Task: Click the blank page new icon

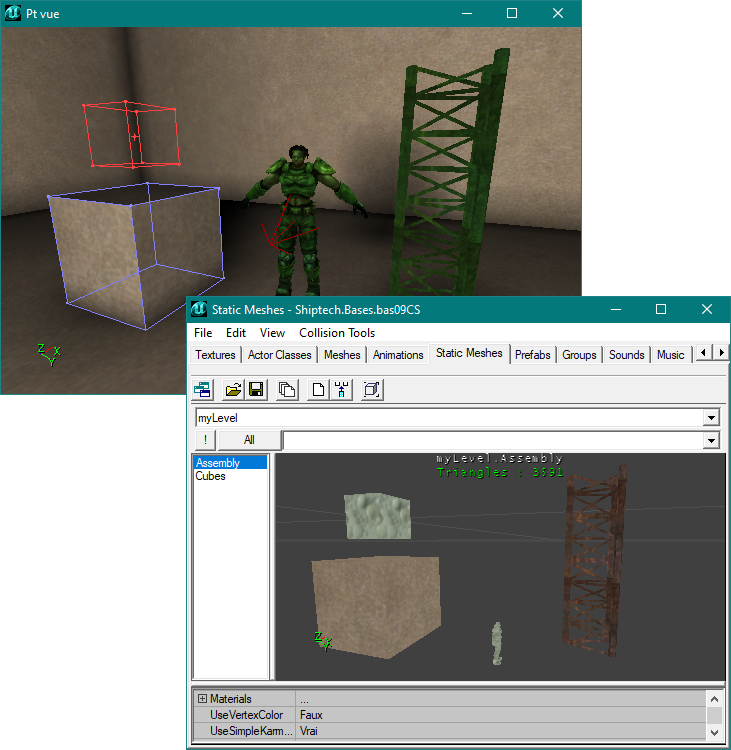Action: [x=318, y=390]
